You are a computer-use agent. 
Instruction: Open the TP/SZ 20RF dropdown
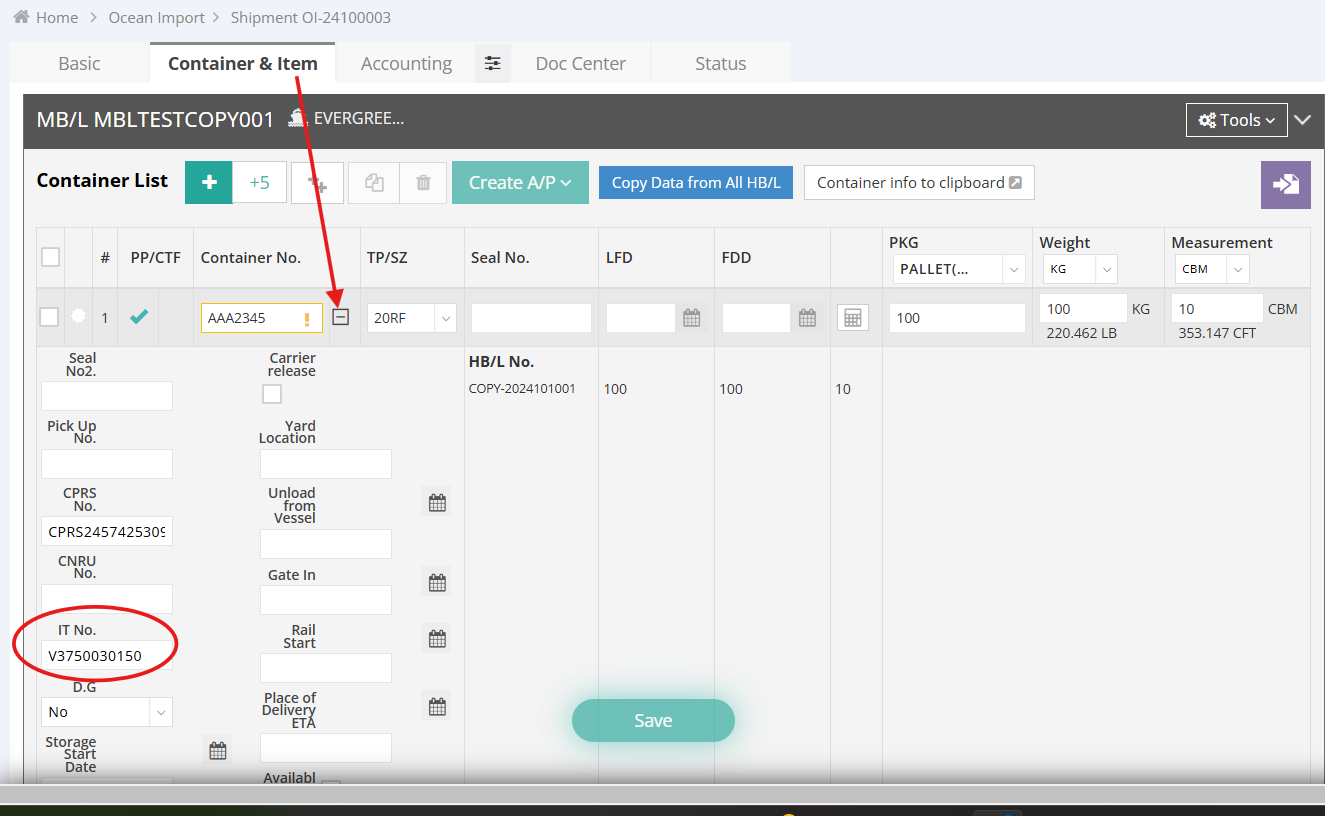[x=411, y=318]
